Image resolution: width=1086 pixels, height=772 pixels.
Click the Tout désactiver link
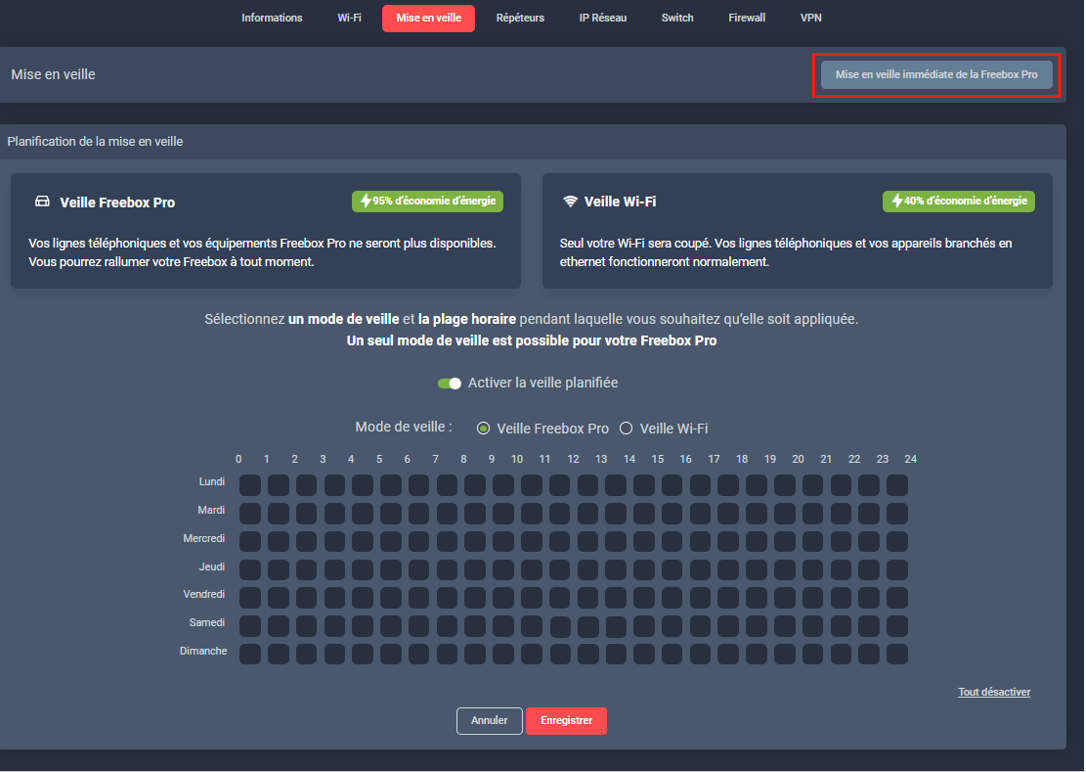(993, 692)
